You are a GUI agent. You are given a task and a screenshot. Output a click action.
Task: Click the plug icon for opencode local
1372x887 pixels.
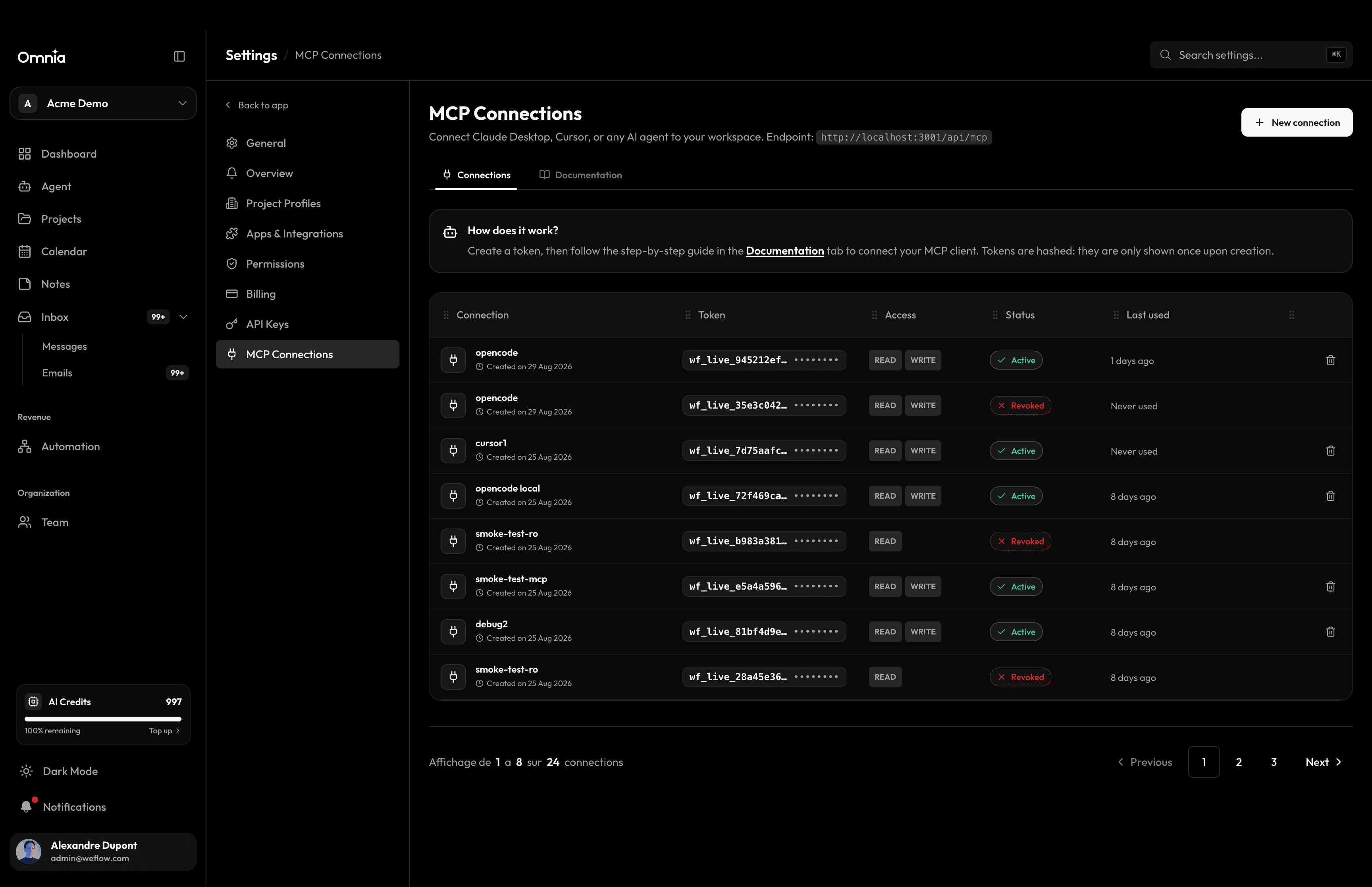coord(453,496)
